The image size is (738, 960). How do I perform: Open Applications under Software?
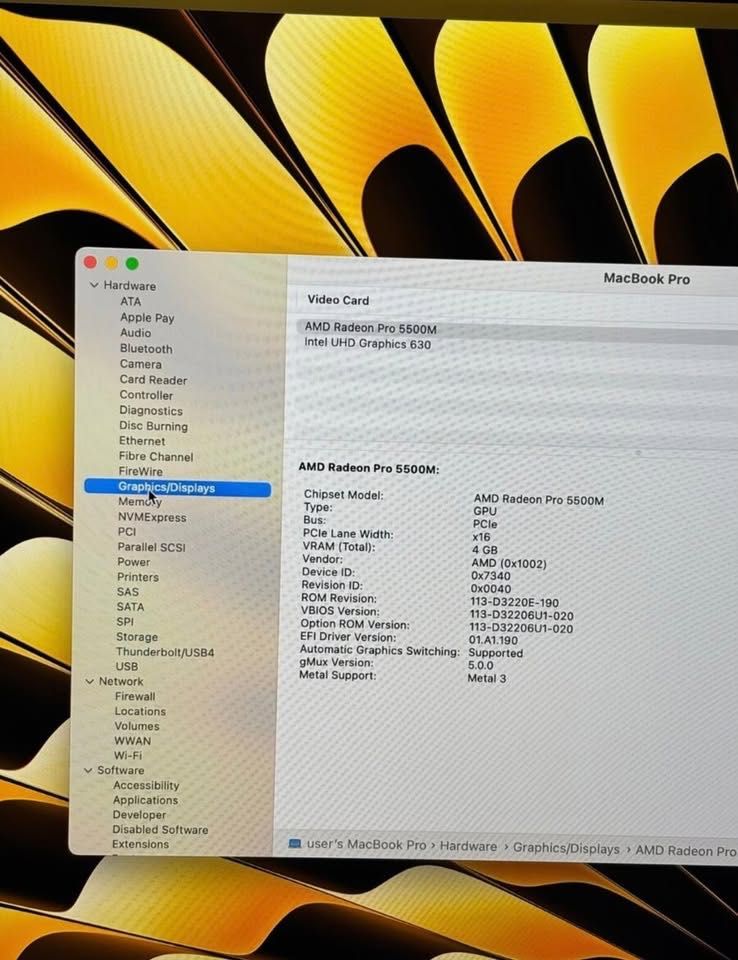click(x=145, y=800)
